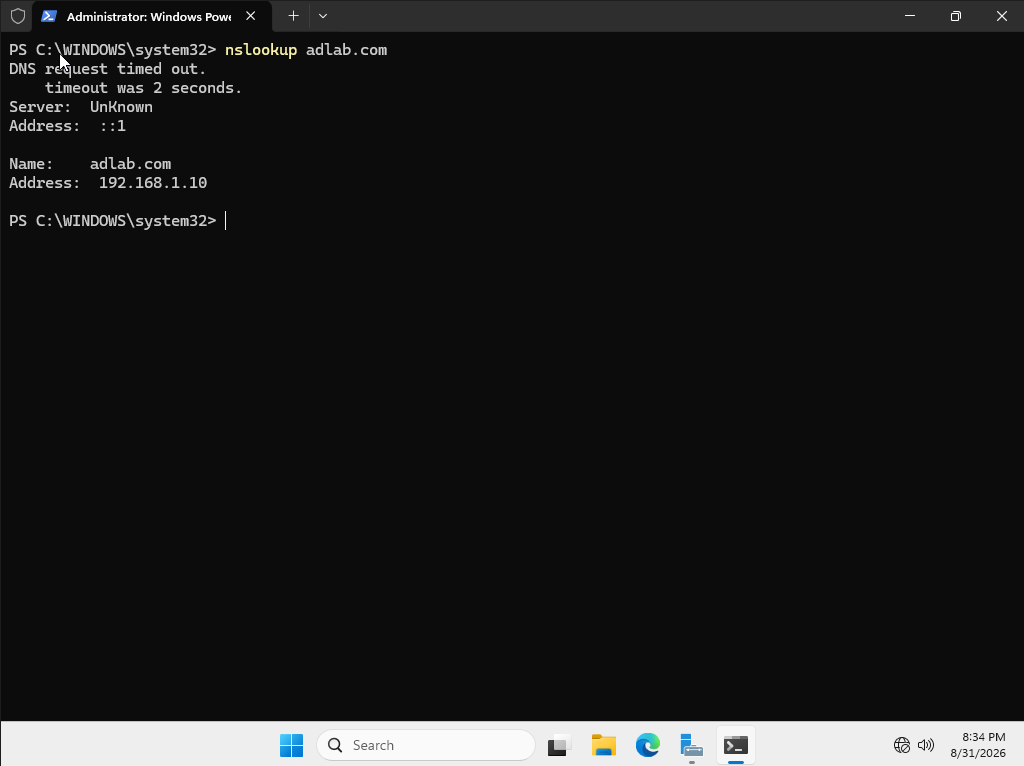The image size is (1024, 766).
Task: Click the Terminal icon on the taskbar
Action: coord(736,745)
